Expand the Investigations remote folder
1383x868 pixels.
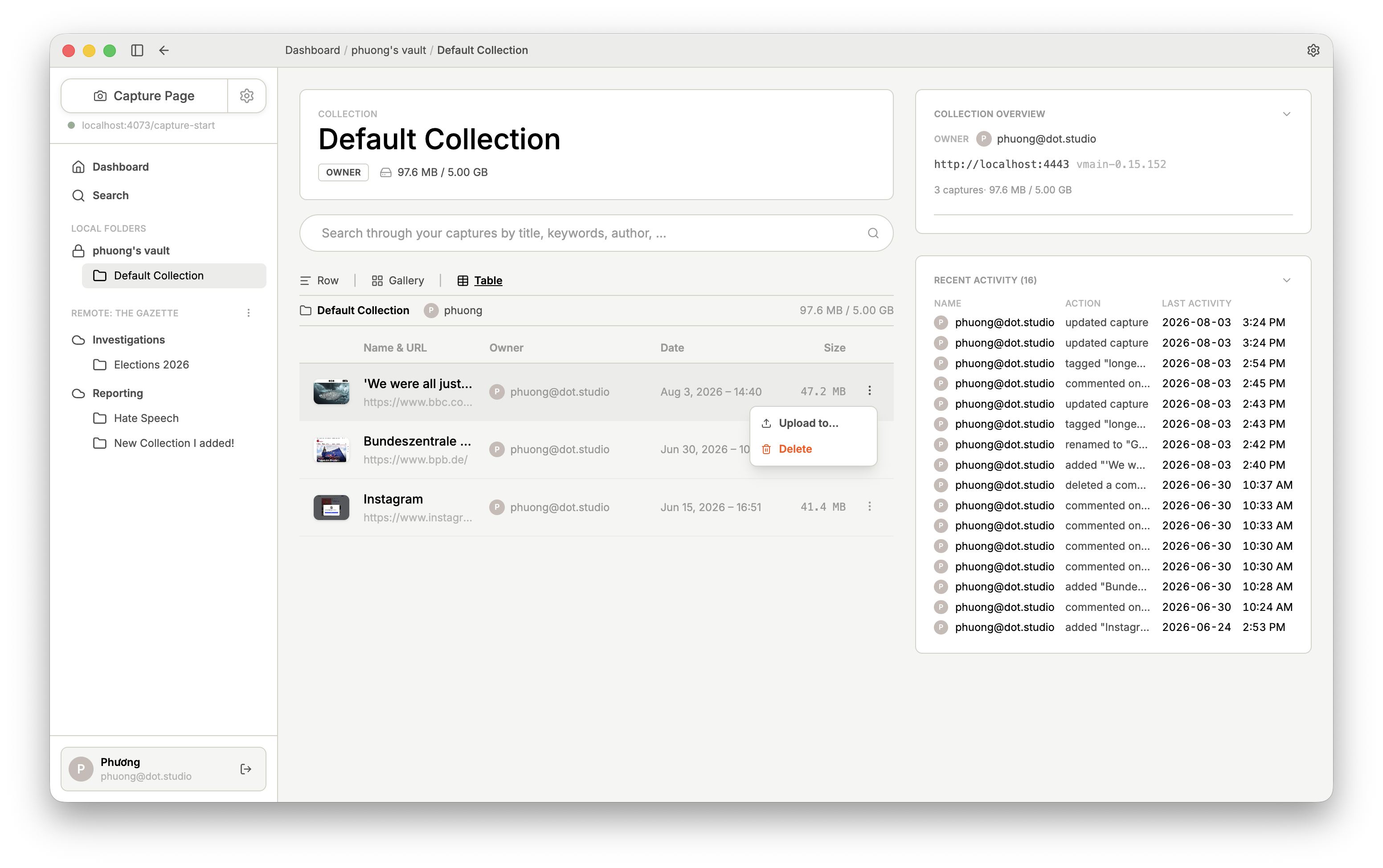click(x=129, y=340)
